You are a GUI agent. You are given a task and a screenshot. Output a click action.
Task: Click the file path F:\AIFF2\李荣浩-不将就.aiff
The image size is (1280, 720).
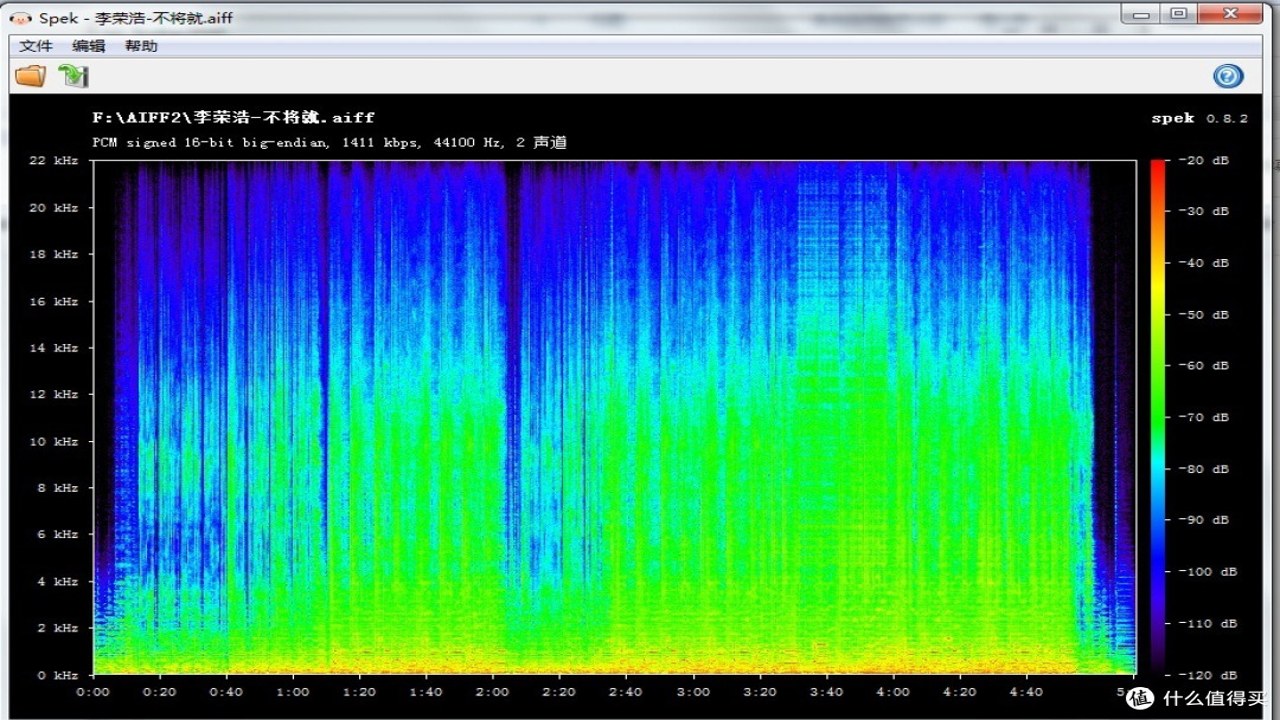pos(234,118)
